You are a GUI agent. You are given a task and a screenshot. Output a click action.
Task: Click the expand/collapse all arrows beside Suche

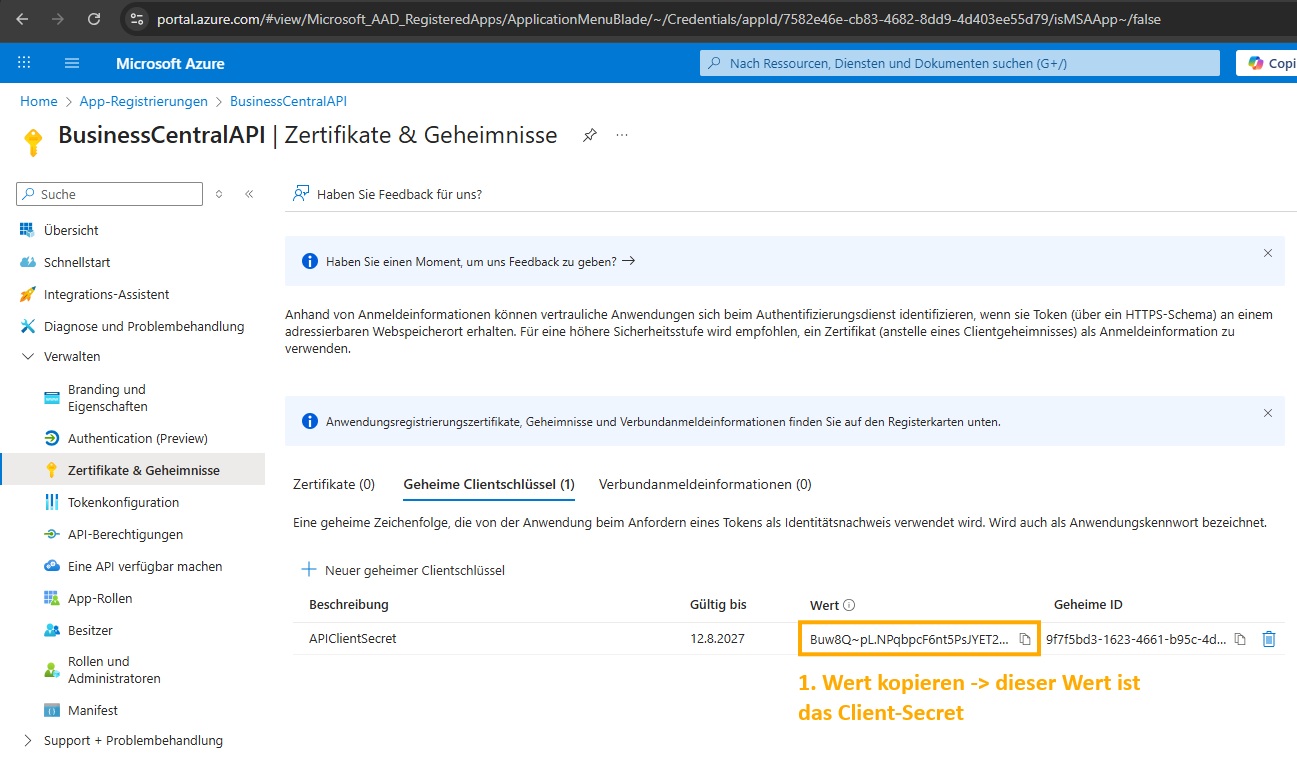pos(219,194)
